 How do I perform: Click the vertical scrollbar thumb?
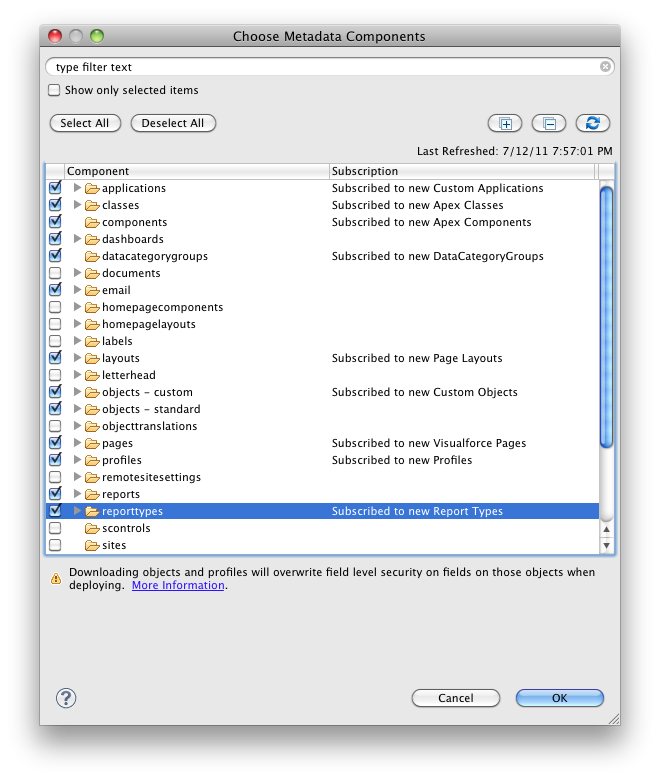point(606,317)
